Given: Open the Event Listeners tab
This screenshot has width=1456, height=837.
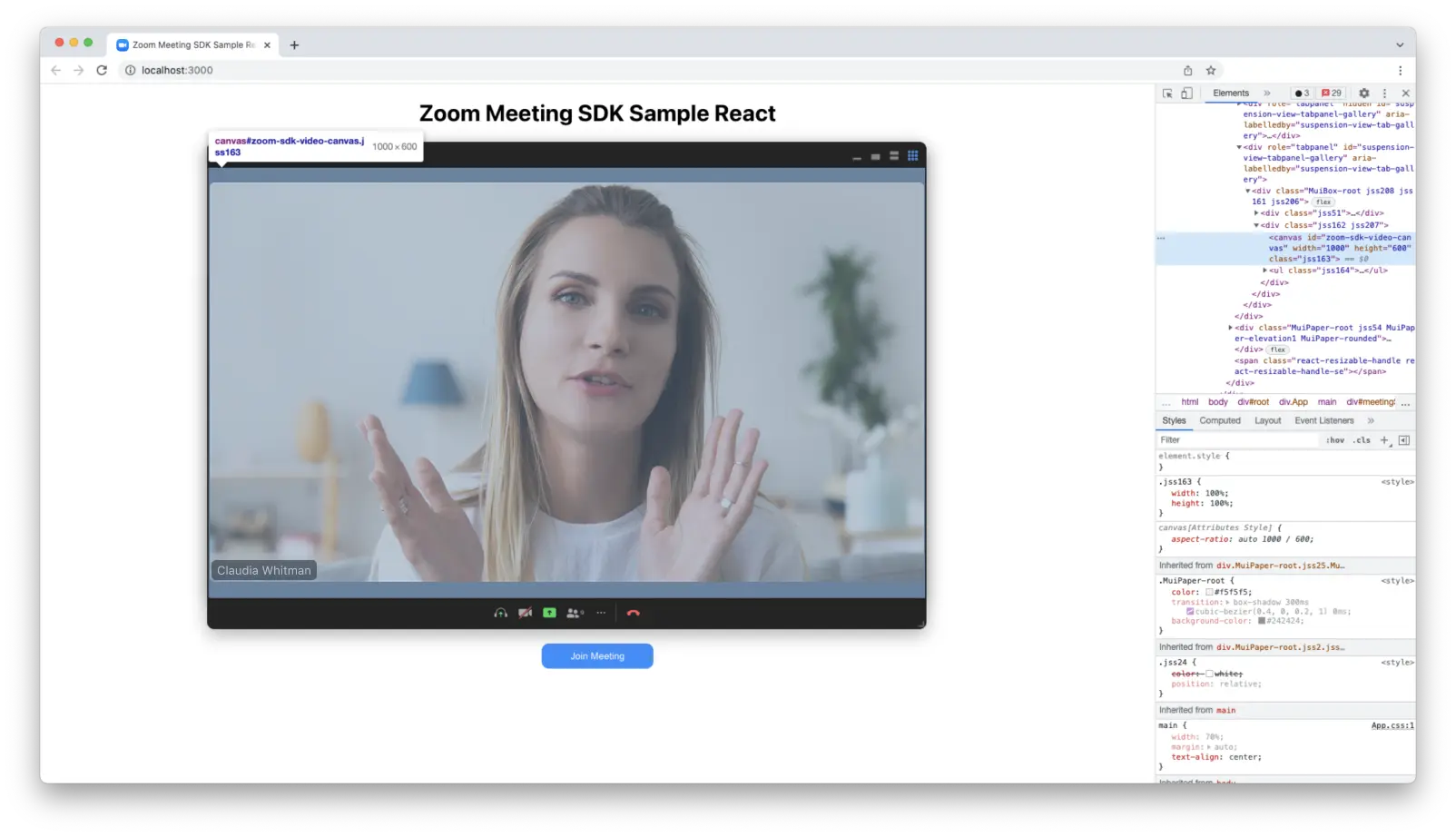Looking at the screenshot, I should pyautogui.click(x=1323, y=420).
